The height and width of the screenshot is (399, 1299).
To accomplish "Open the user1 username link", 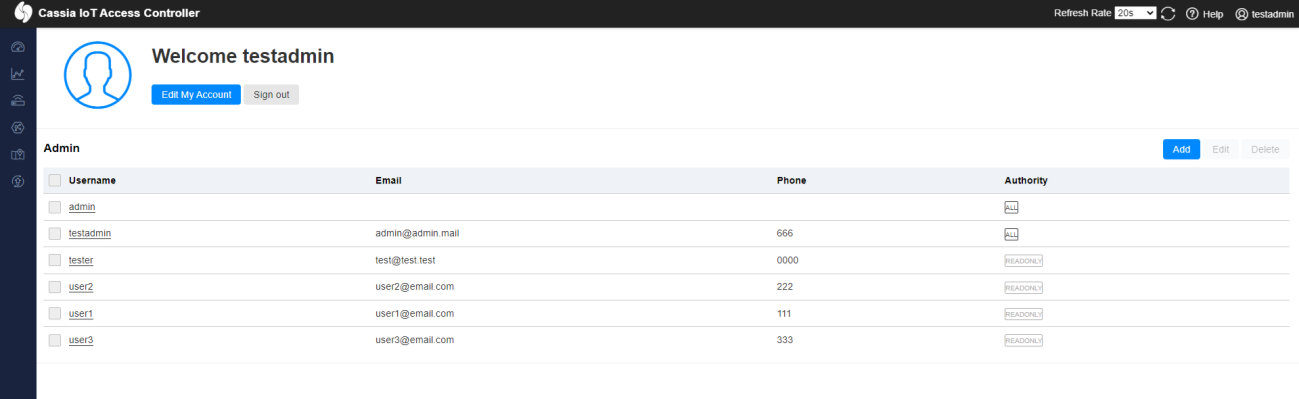I will tap(81, 313).
